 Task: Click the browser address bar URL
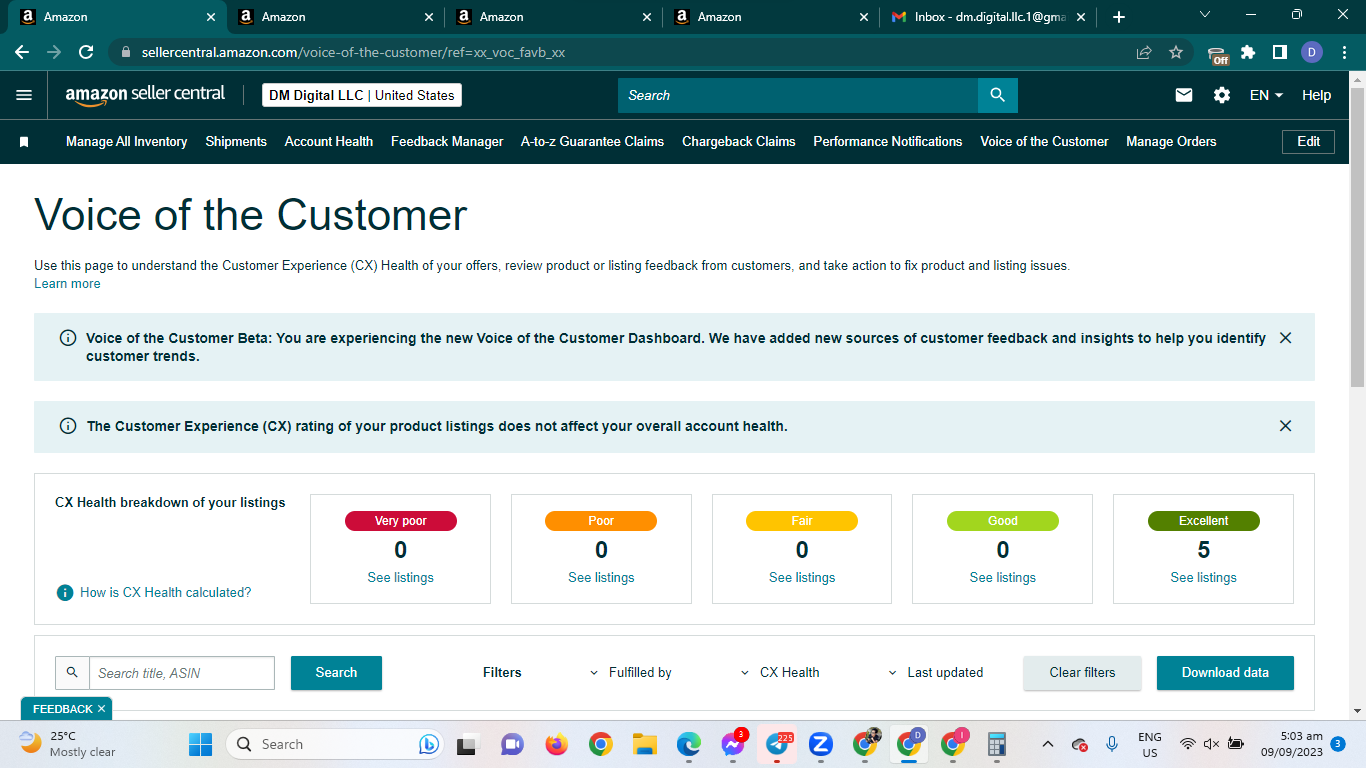(x=354, y=52)
